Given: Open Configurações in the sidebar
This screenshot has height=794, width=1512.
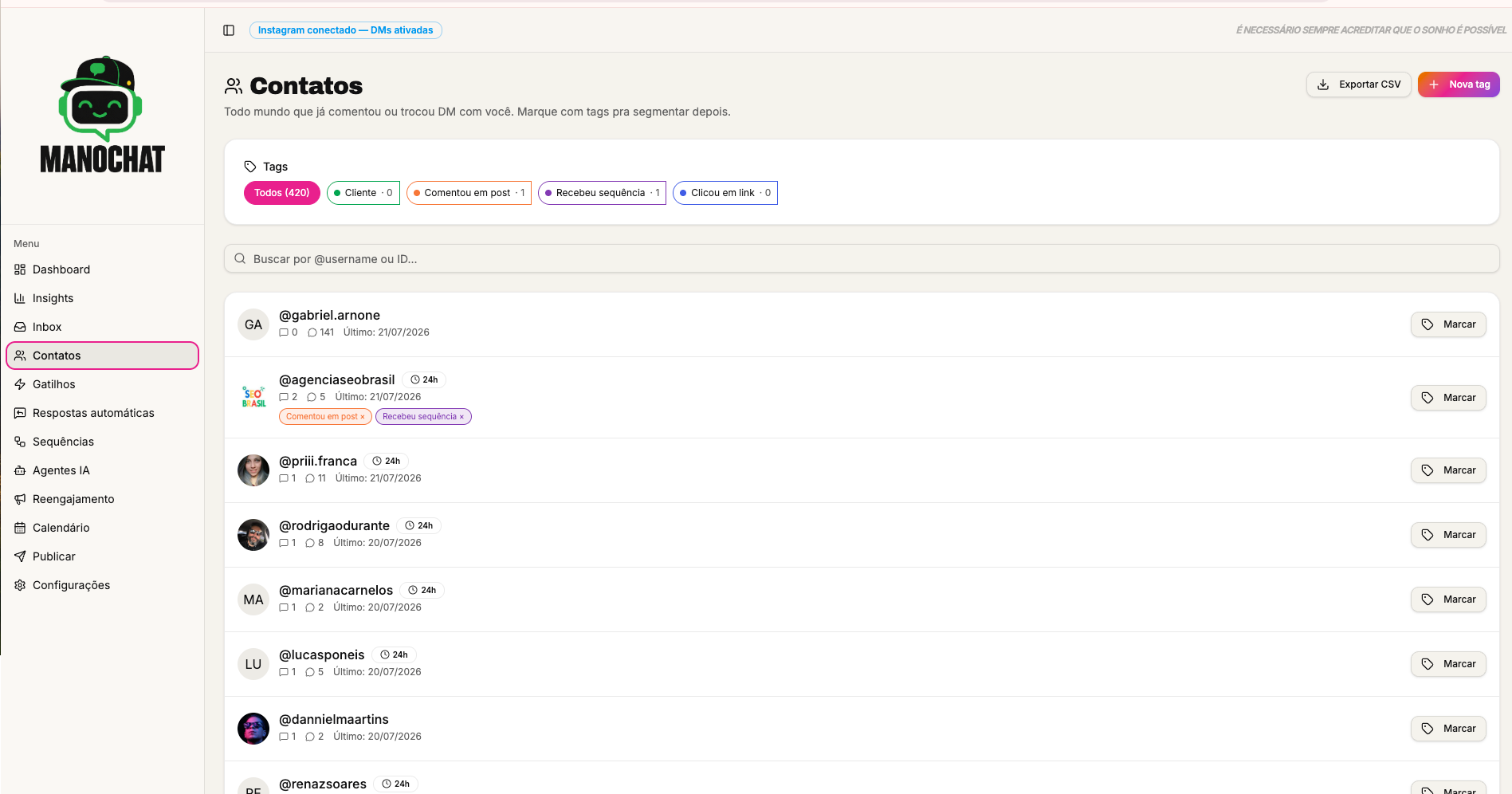Looking at the screenshot, I should (x=102, y=585).
